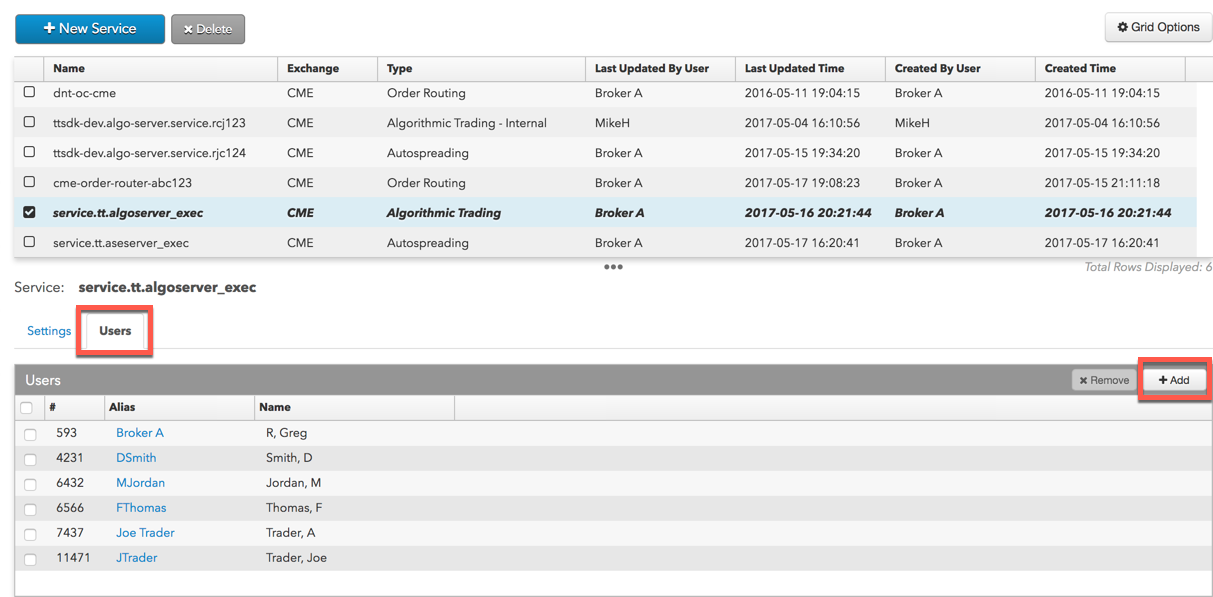Open Grid Options gear menu
Image resolution: width=1213 pixels, height=597 pixels.
click(1158, 27)
